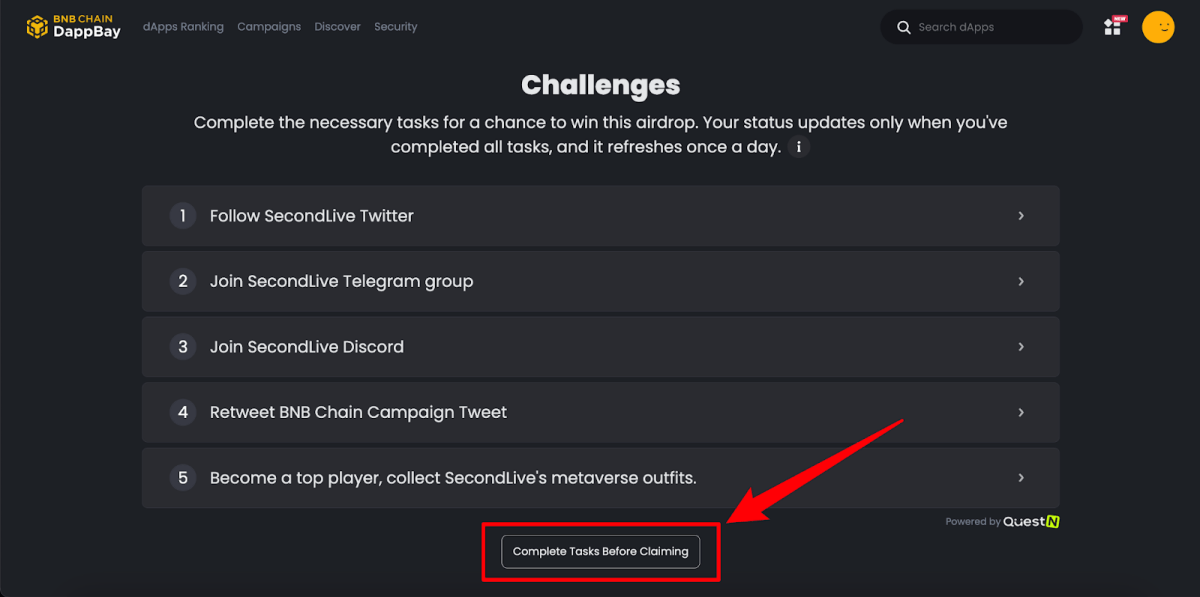Expand the metaverse outfits task chevron
This screenshot has width=1200, height=597.
point(1021,478)
